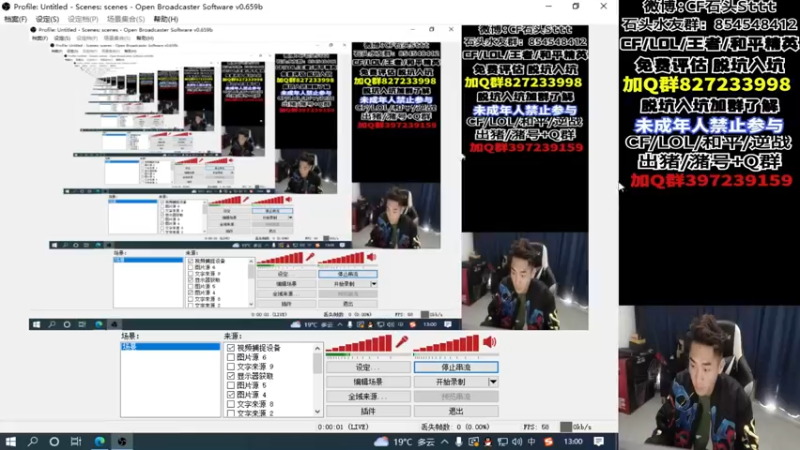Screen dimensions: 800x450
Task: Enable the 文字来源 8 source checkbox
Action: [231, 404]
